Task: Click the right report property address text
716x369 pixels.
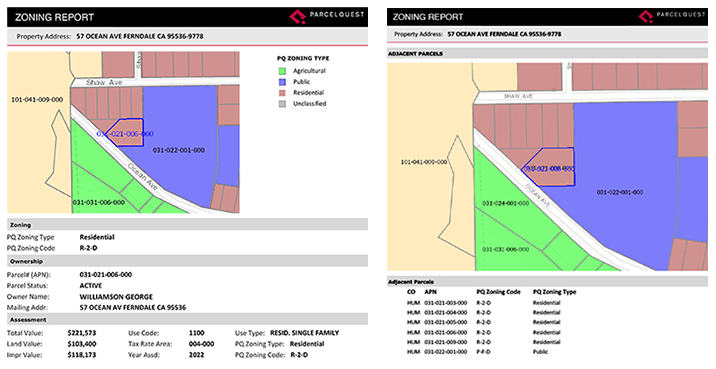Action: pos(504,34)
